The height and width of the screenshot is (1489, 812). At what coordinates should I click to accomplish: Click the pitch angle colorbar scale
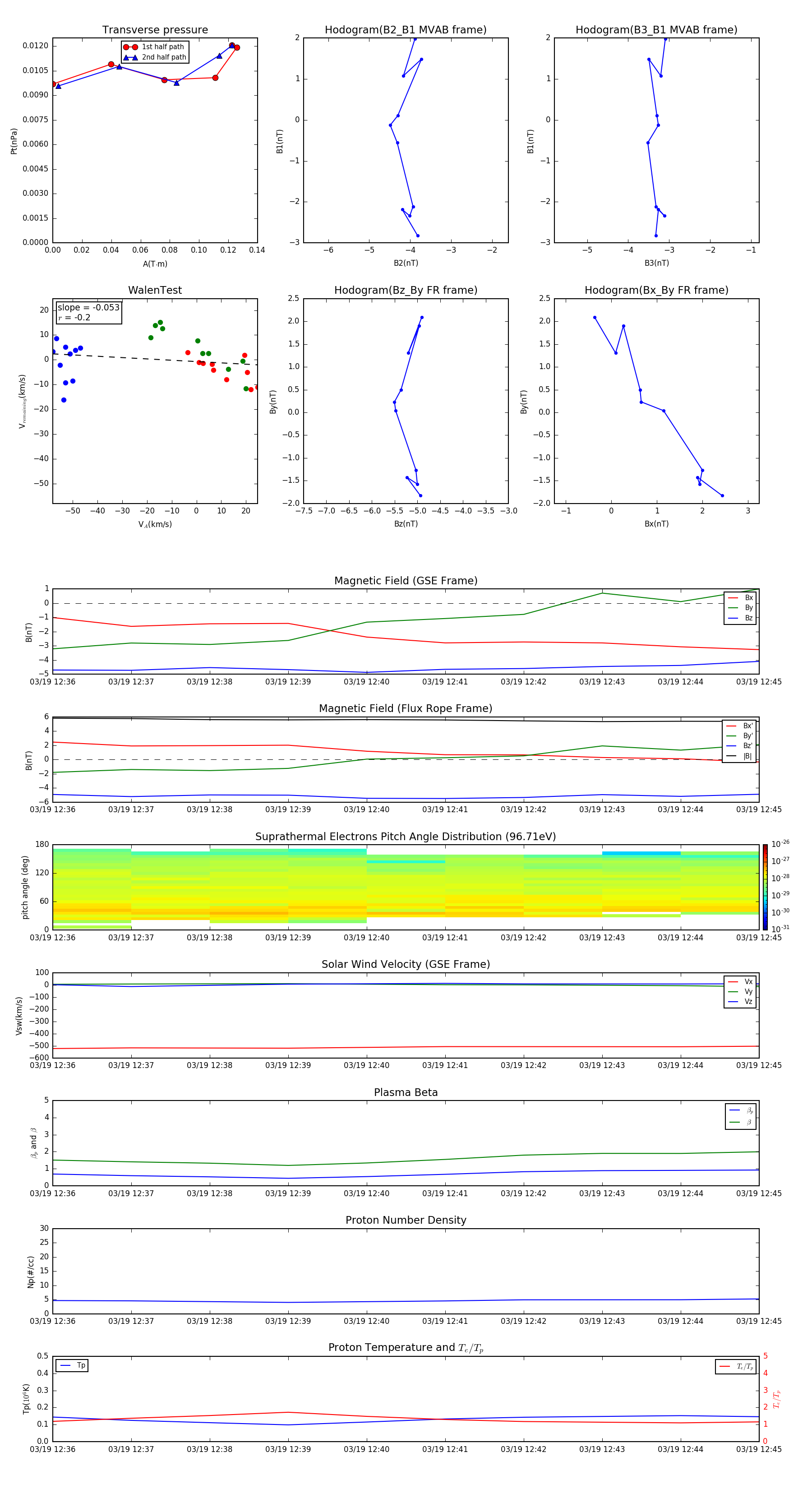[x=765, y=887]
